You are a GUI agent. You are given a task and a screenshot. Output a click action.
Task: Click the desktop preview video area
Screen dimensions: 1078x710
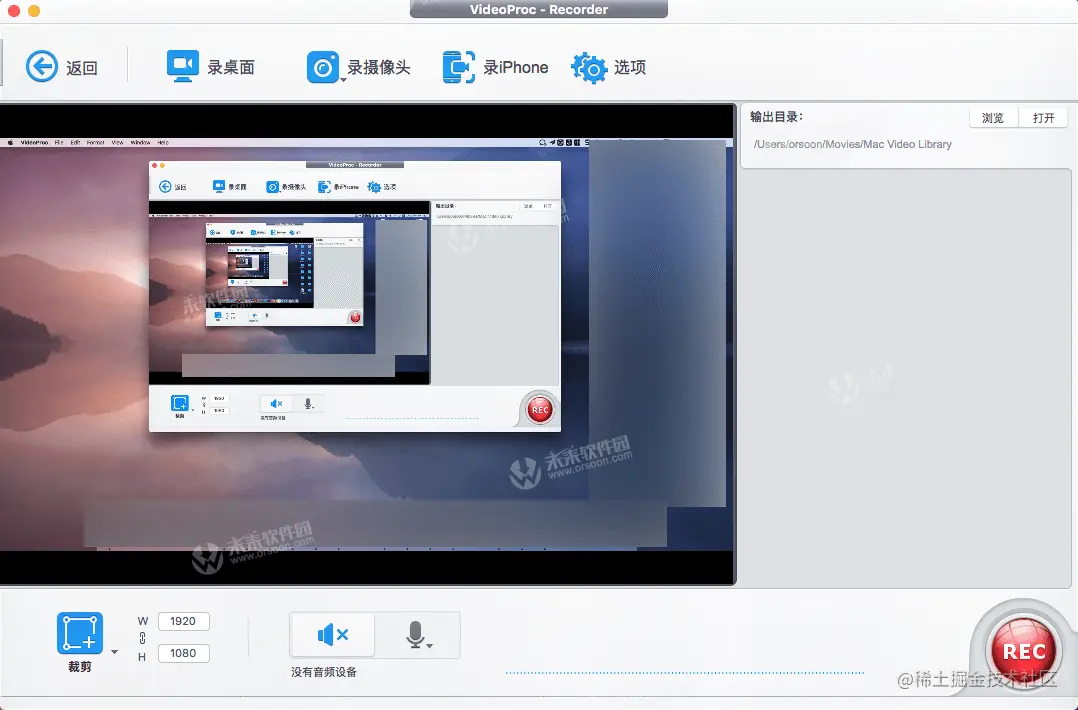tap(368, 344)
